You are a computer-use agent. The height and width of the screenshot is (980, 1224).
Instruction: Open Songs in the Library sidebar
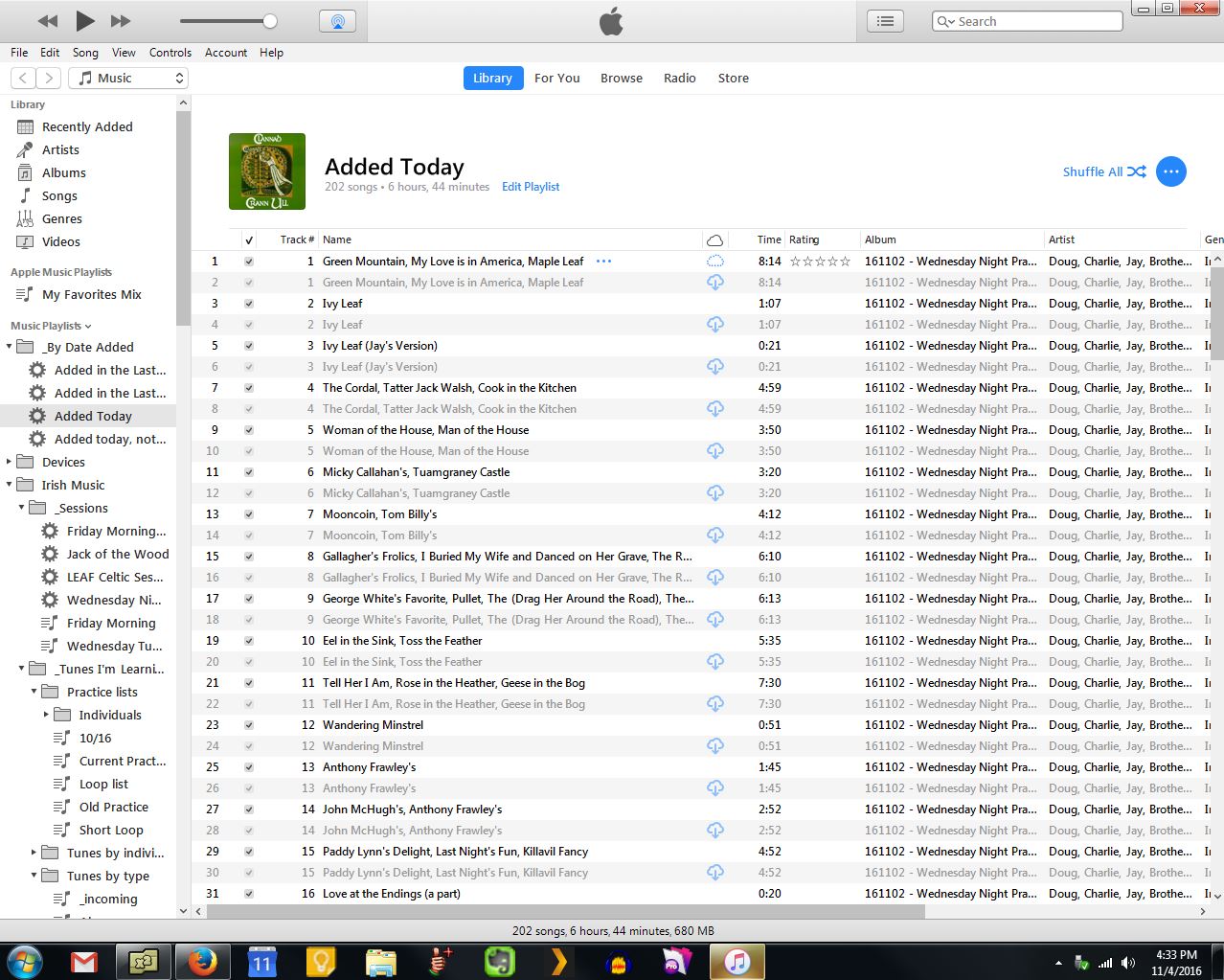(59, 195)
